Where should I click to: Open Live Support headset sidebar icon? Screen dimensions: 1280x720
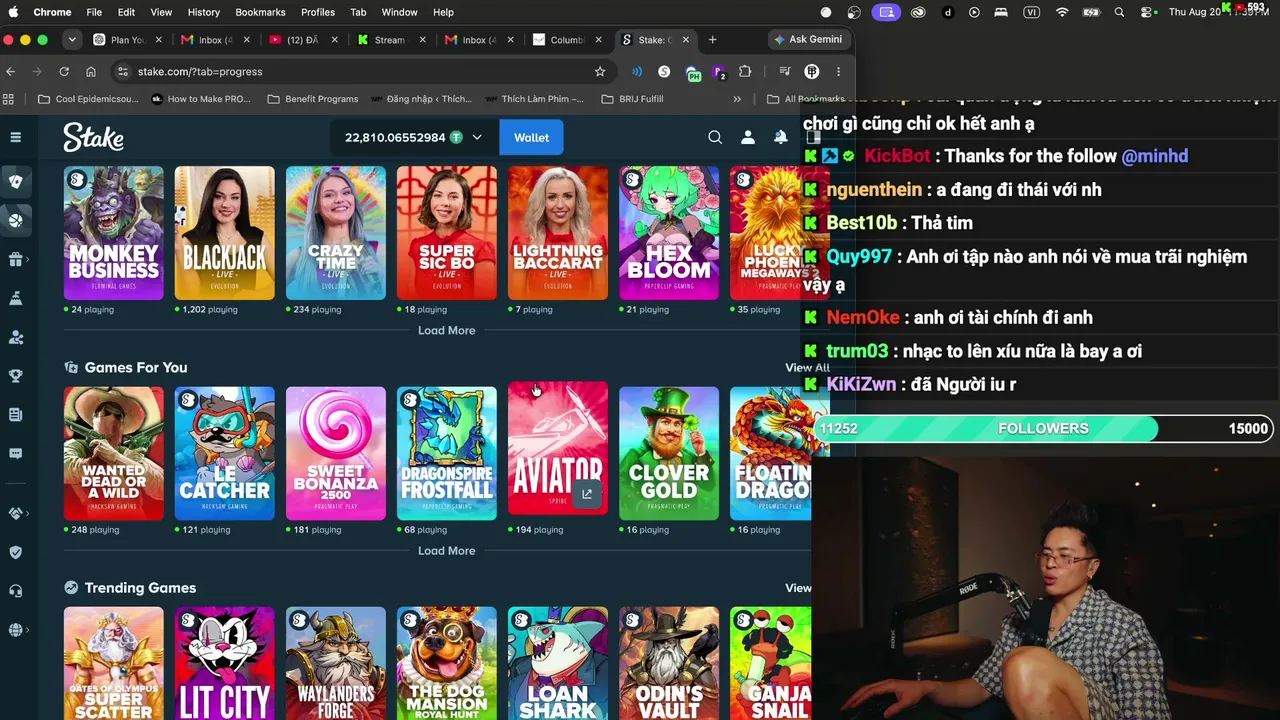tap(16, 591)
